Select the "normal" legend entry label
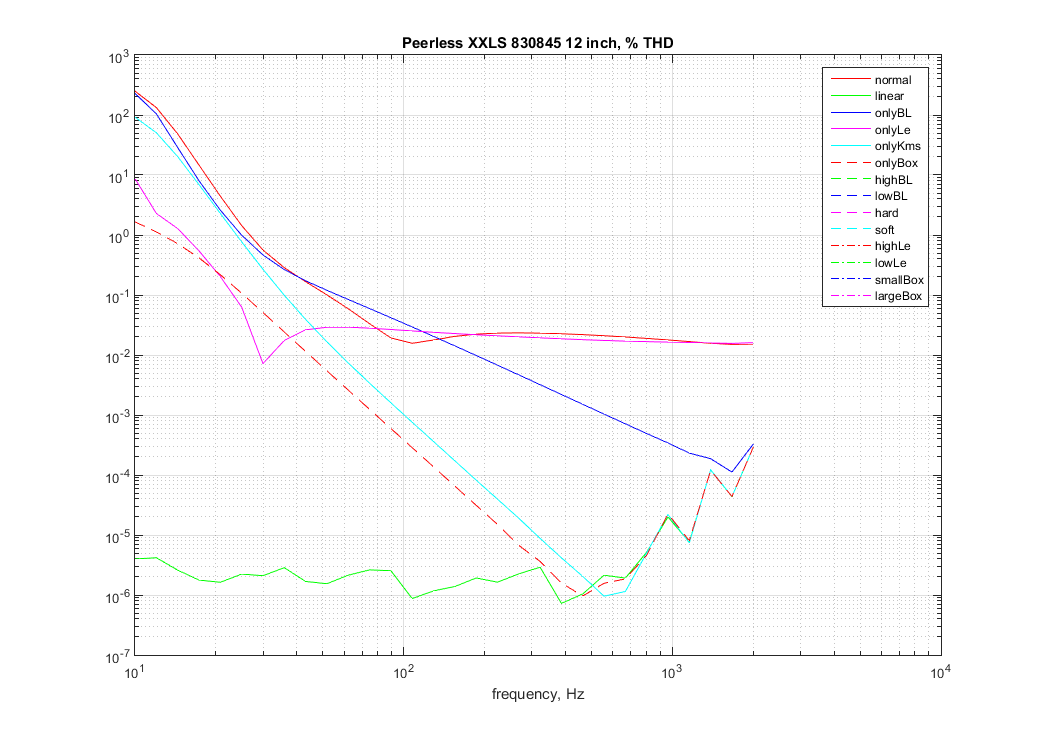 pyautogui.click(x=893, y=80)
